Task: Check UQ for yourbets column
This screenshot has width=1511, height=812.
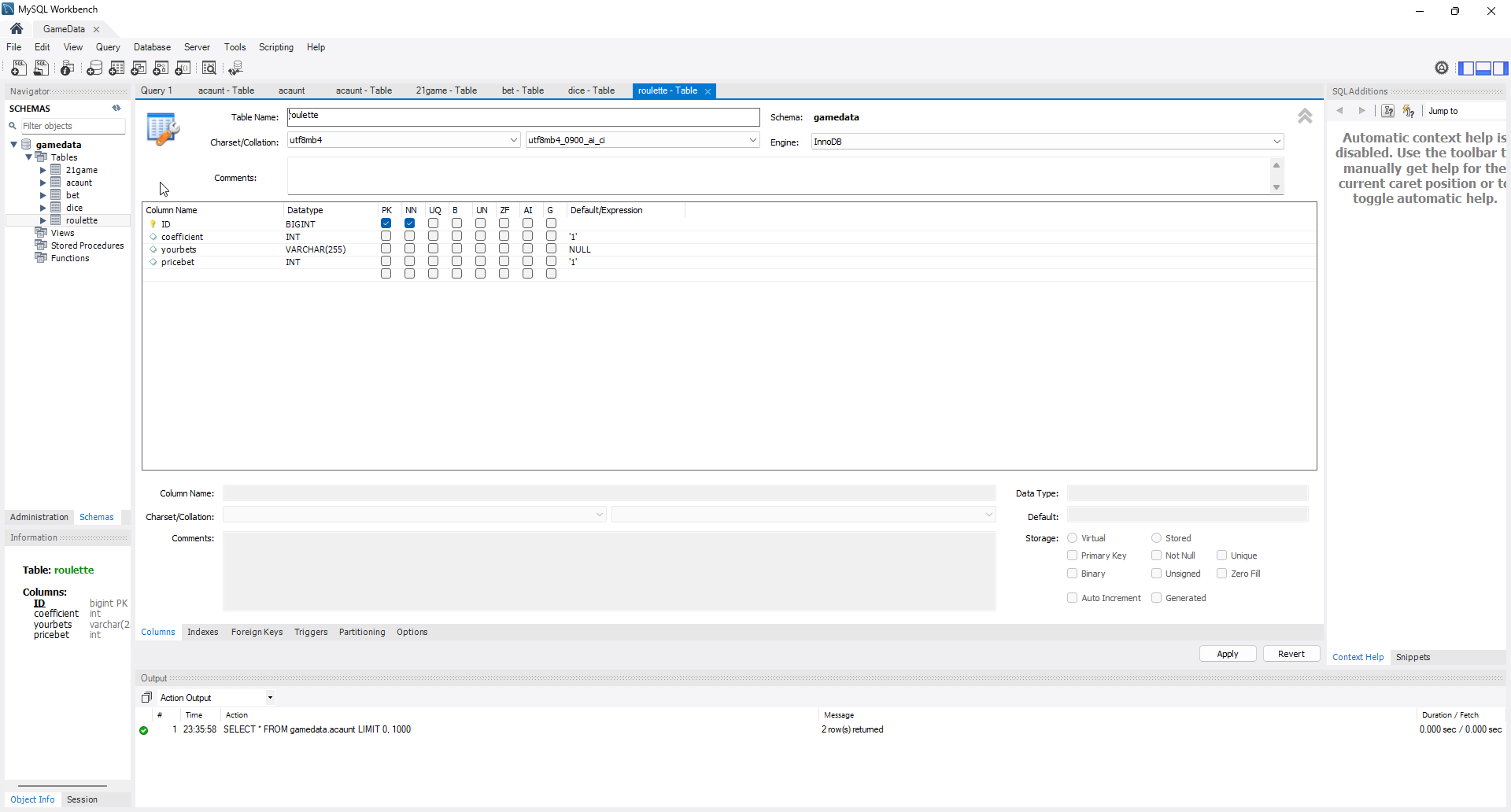Action: (x=434, y=249)
